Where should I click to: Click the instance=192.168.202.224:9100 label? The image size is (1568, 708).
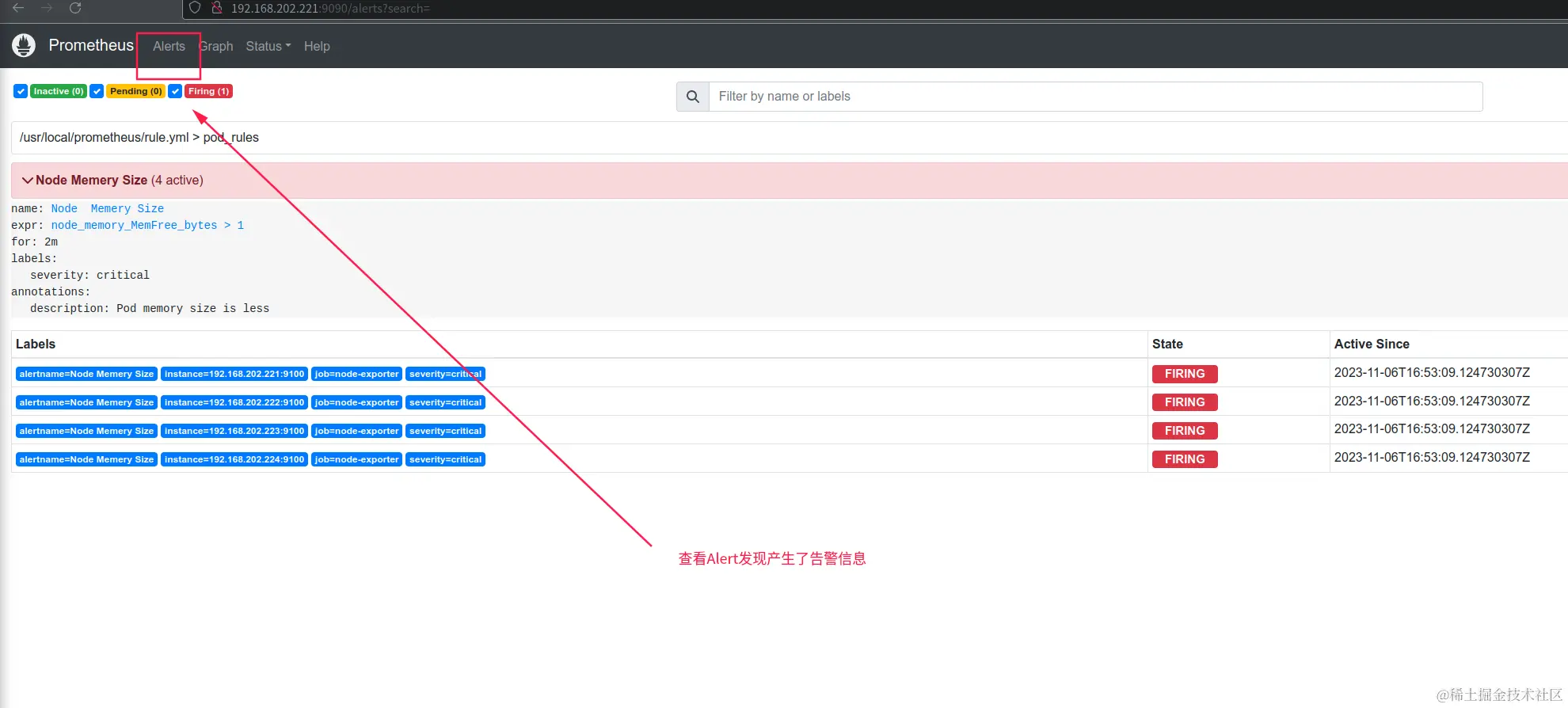tap(234, 459)
